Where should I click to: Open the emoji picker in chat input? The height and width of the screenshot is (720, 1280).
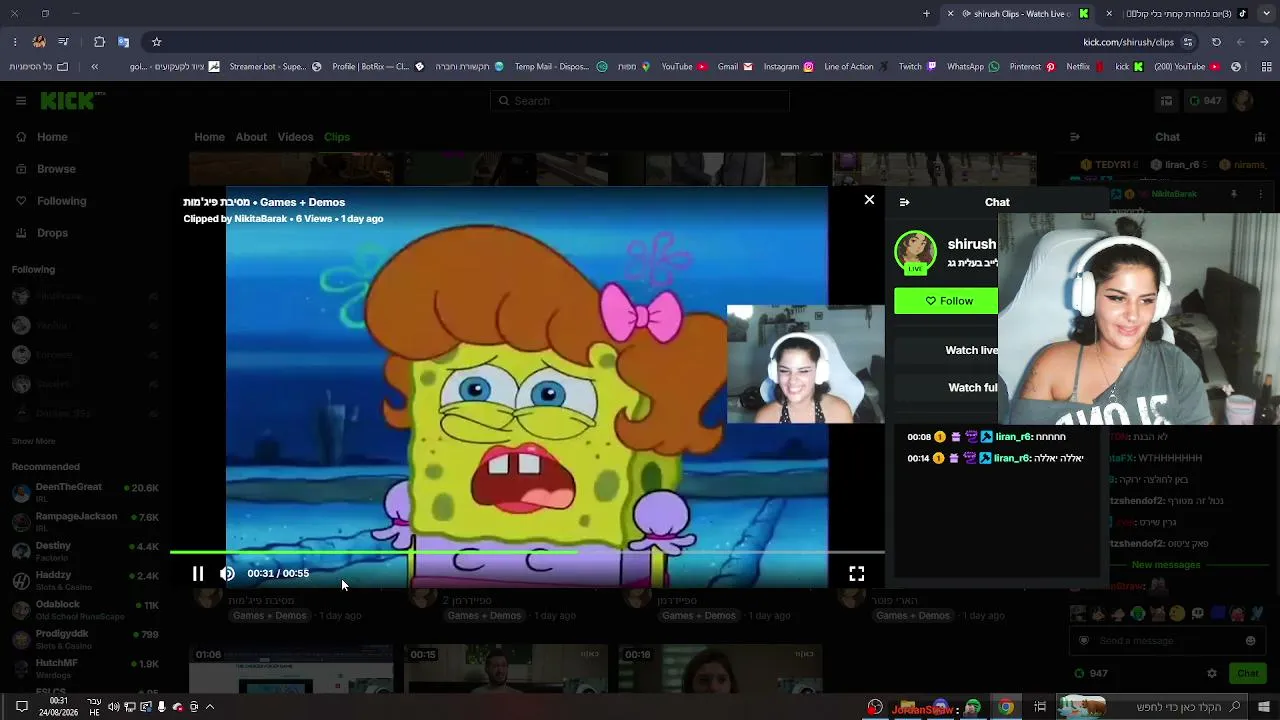(x=1250, y=641)
